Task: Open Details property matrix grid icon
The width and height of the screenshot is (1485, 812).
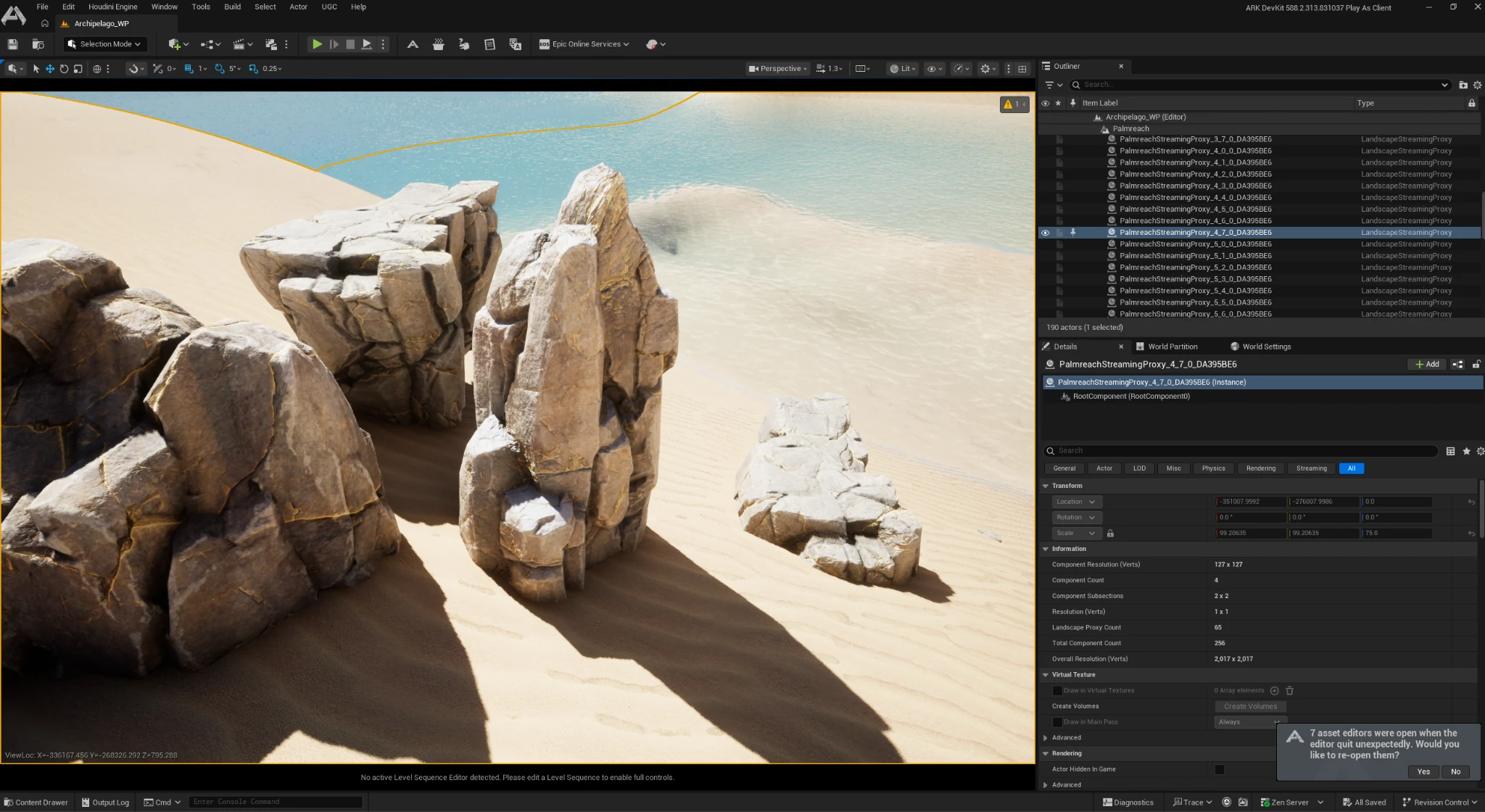Action: coord(1450,451)
